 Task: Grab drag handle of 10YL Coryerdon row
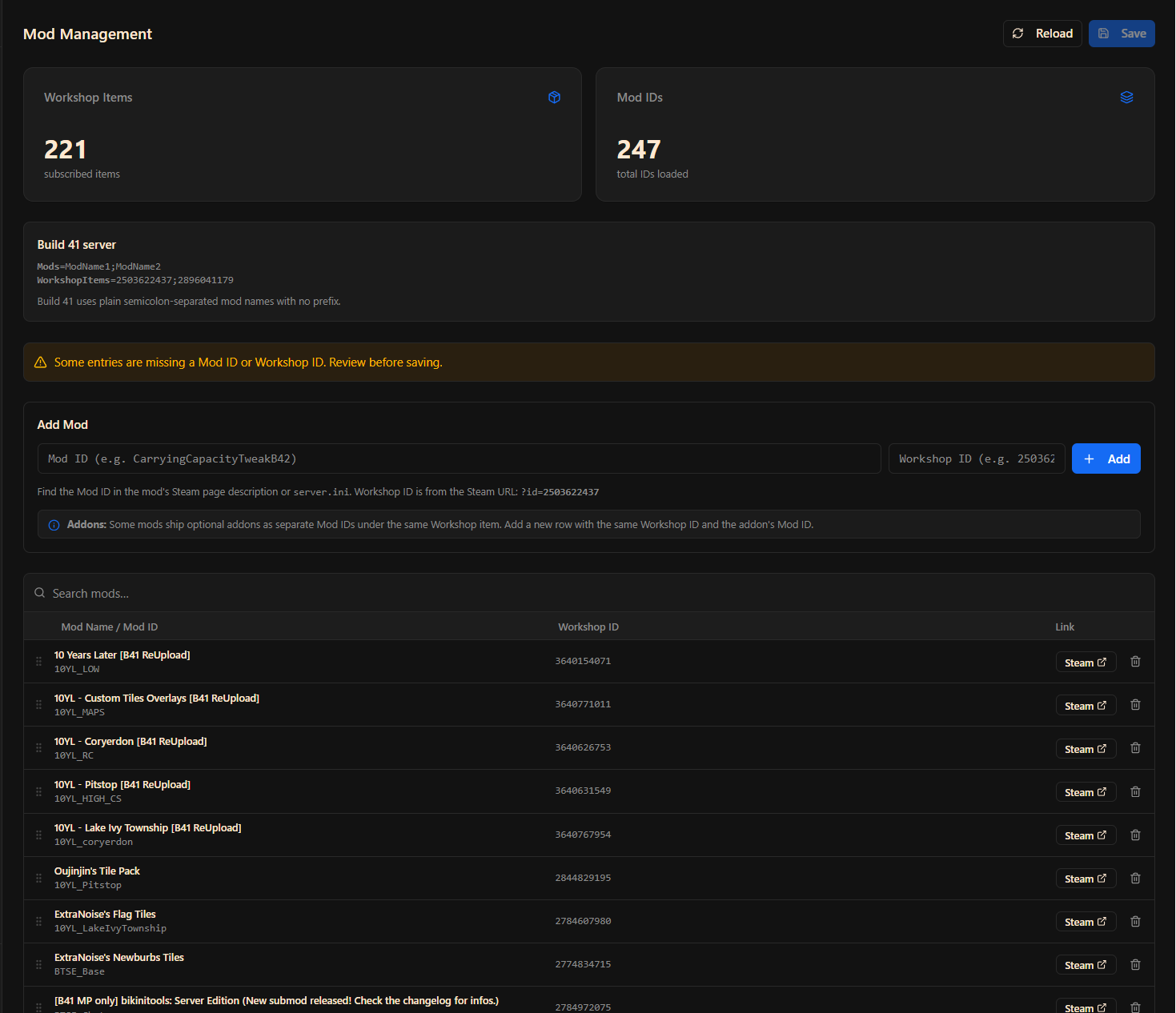tap(38, 748)
